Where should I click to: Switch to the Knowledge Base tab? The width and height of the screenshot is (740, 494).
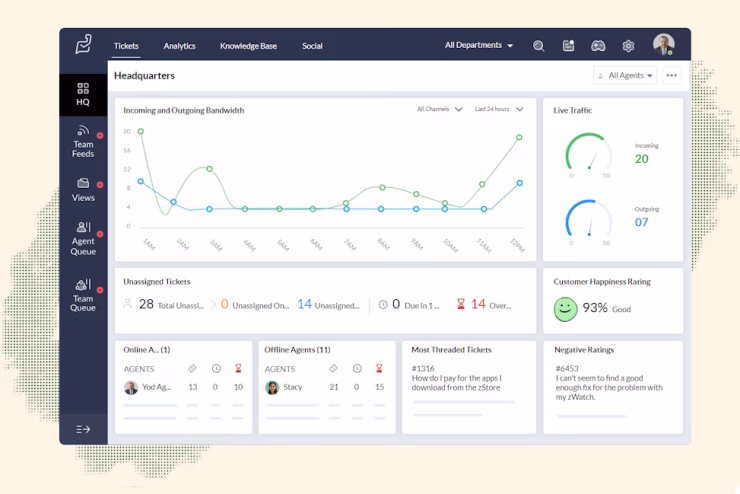248,46
